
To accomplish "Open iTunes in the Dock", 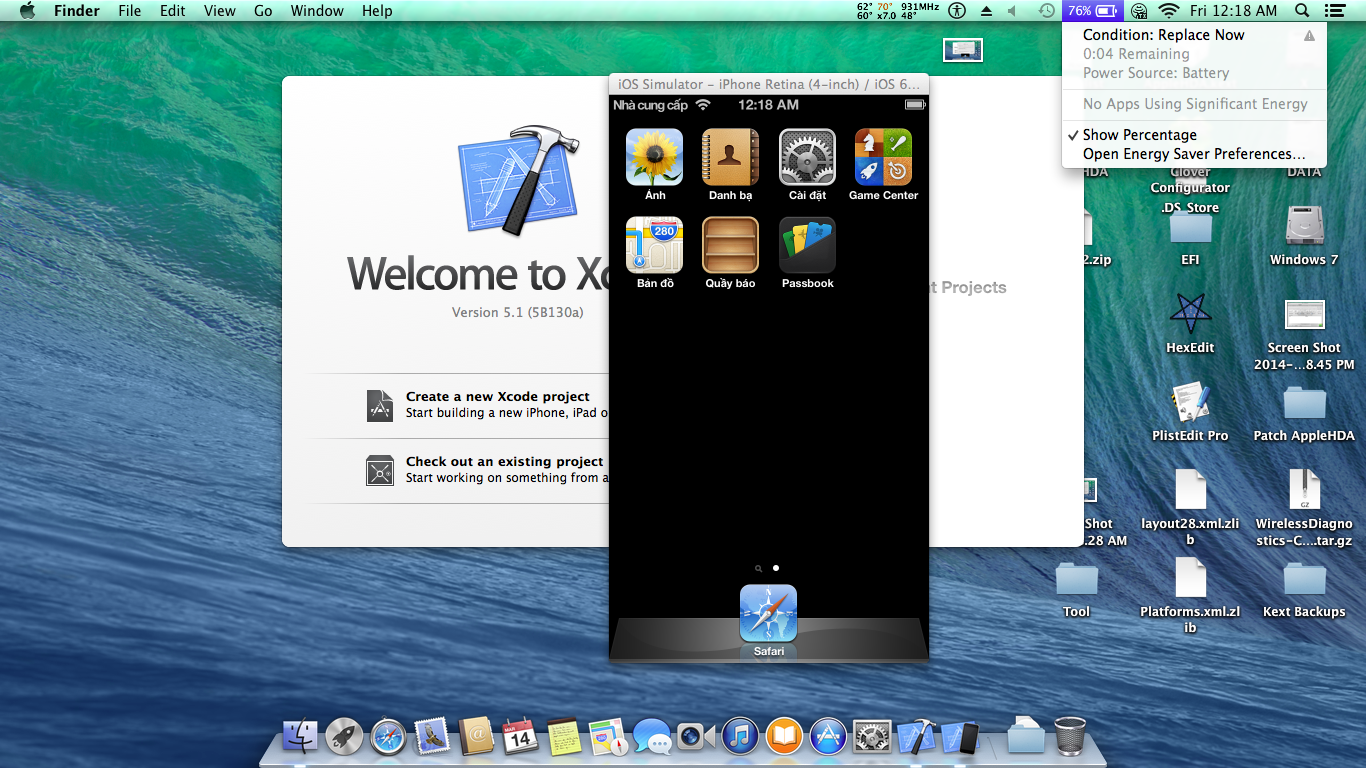I will pos(740,737).
